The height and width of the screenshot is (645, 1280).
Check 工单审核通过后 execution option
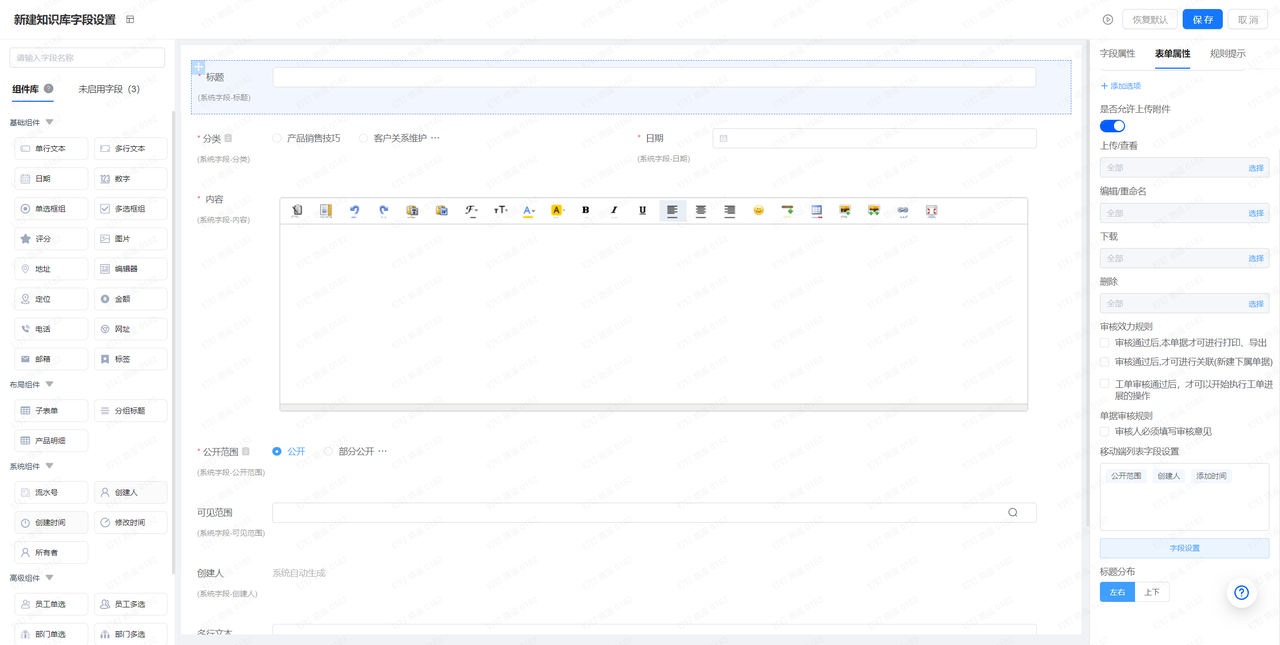1105,384
